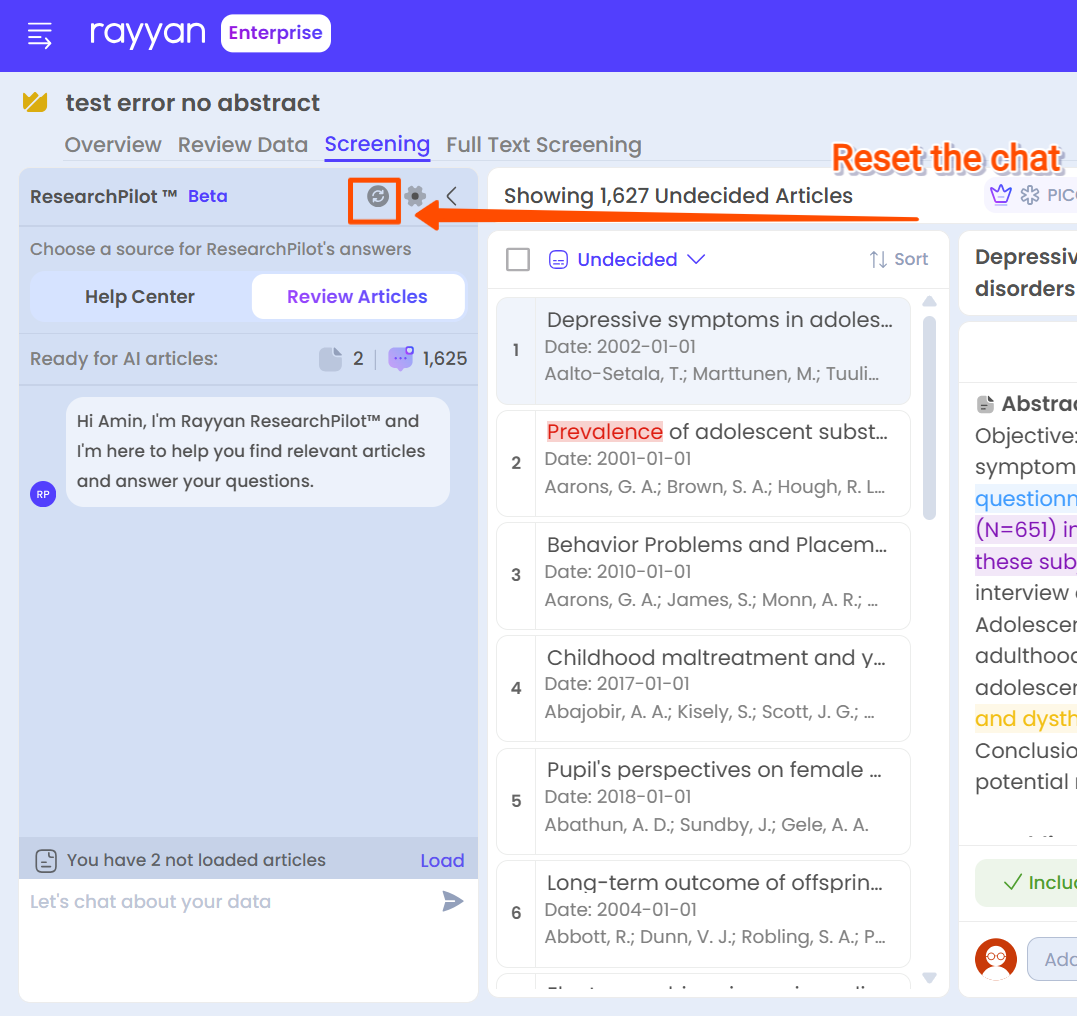Click the Include decision button
Viewport: 1077px width, 1016px height.
[1026, 883]
